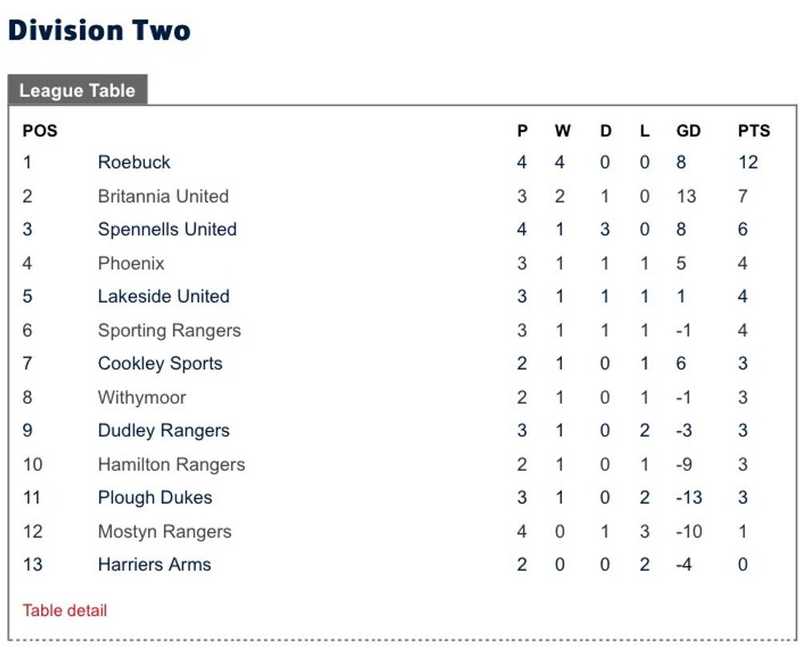Select Sporting Rangers team name

coord(169,330)
